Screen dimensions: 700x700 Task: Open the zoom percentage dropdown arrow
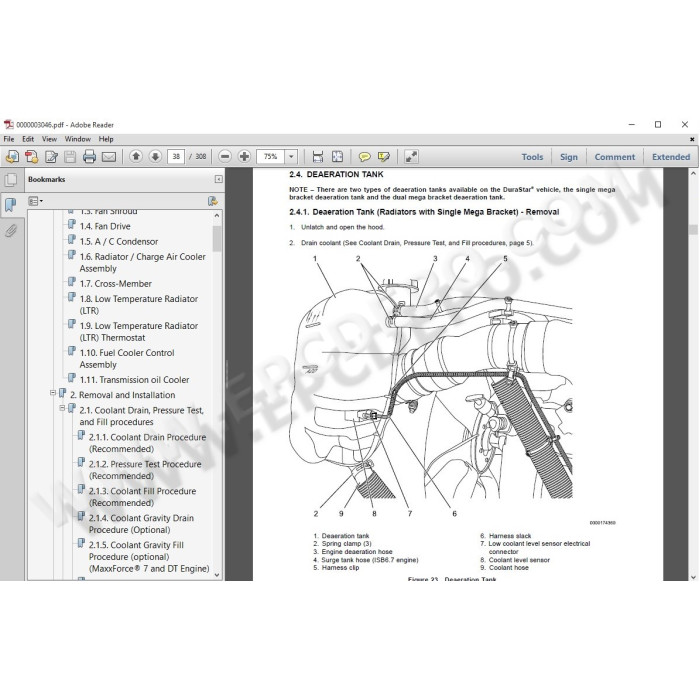(x=291, y=157)
